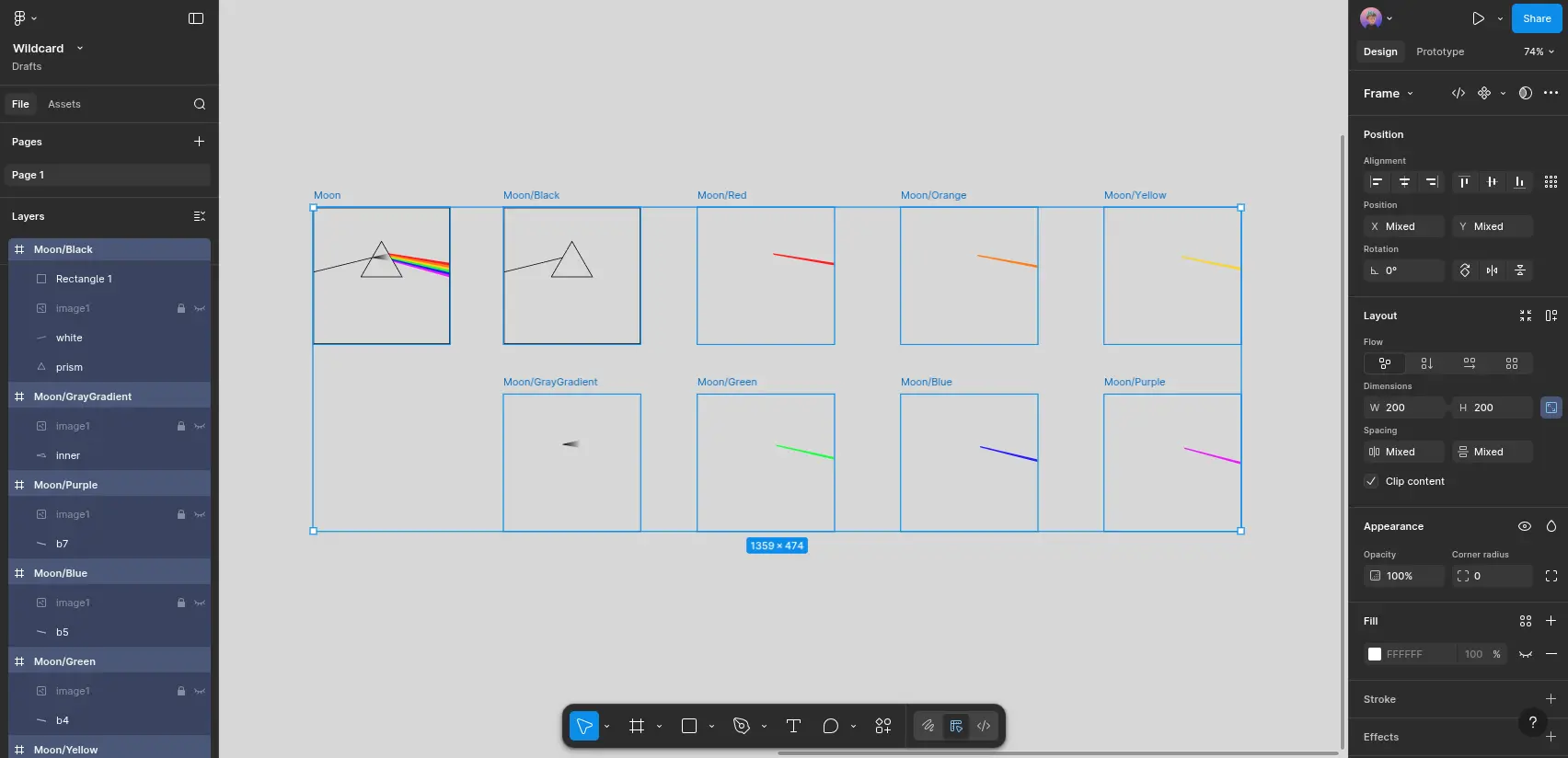Align right icon in Alignment row
The width and height of the screenshot is (1568, 758).
pyautogui.click(x=1432, y=182)
